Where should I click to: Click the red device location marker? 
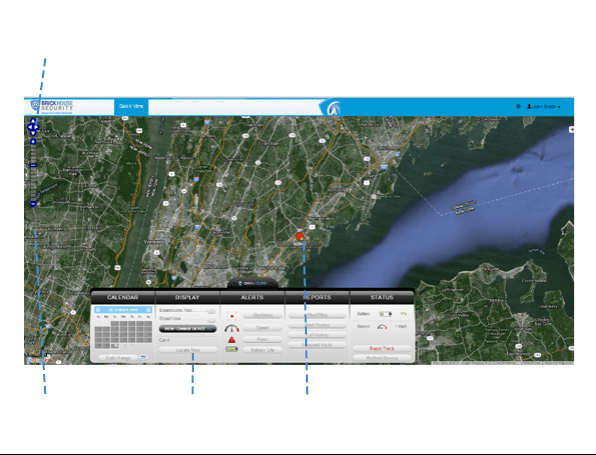(x=300, y=236)
